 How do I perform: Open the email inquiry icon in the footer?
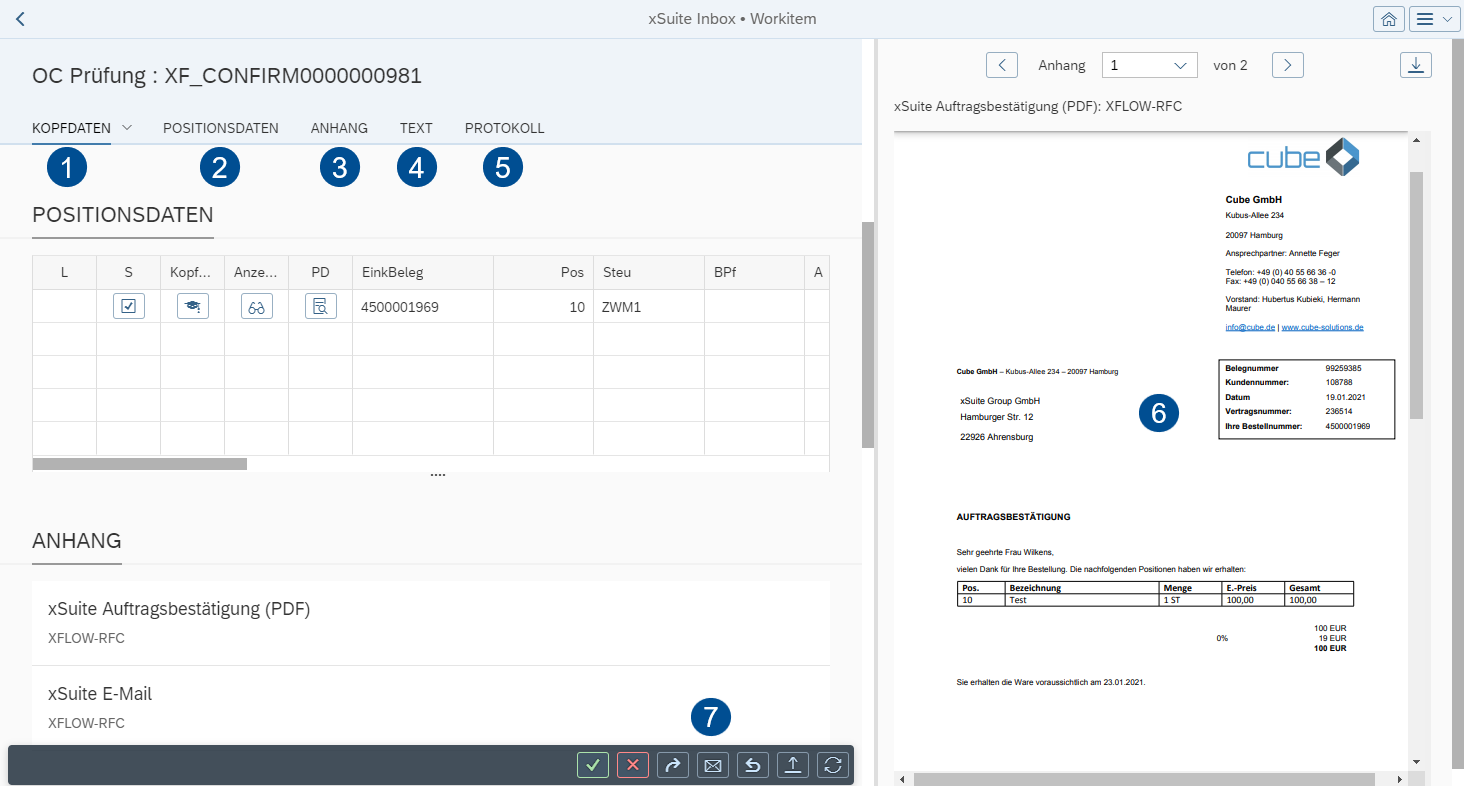(x=713, y=765)
